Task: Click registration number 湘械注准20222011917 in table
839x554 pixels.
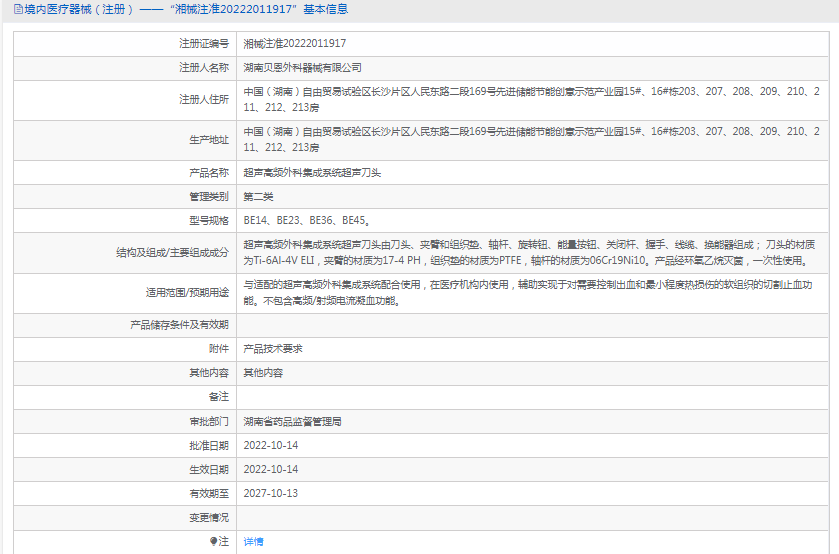Action: click(294, 43)
